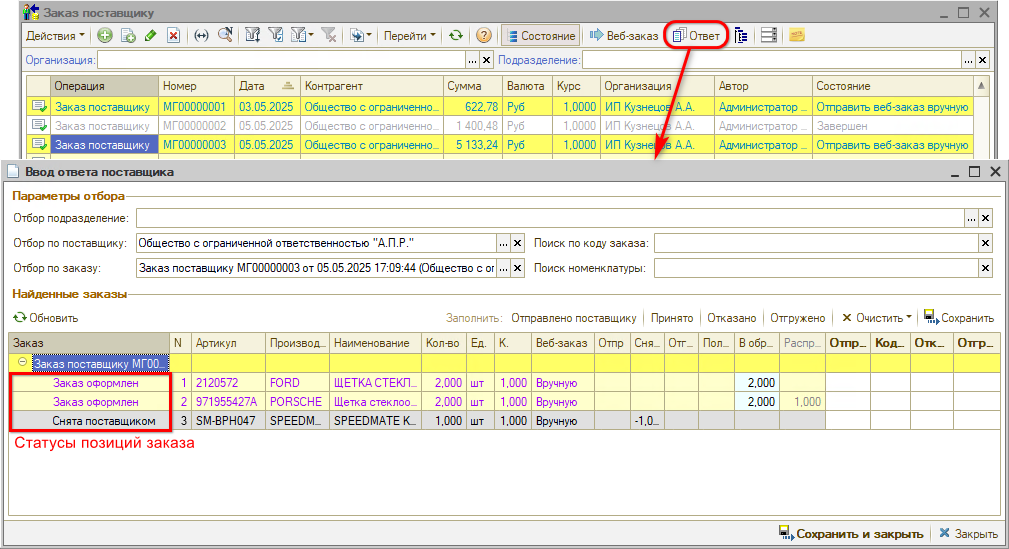Click the pencil edit icon in toolbar
Screen dimensions: 1009x549
tap(150, 35)
